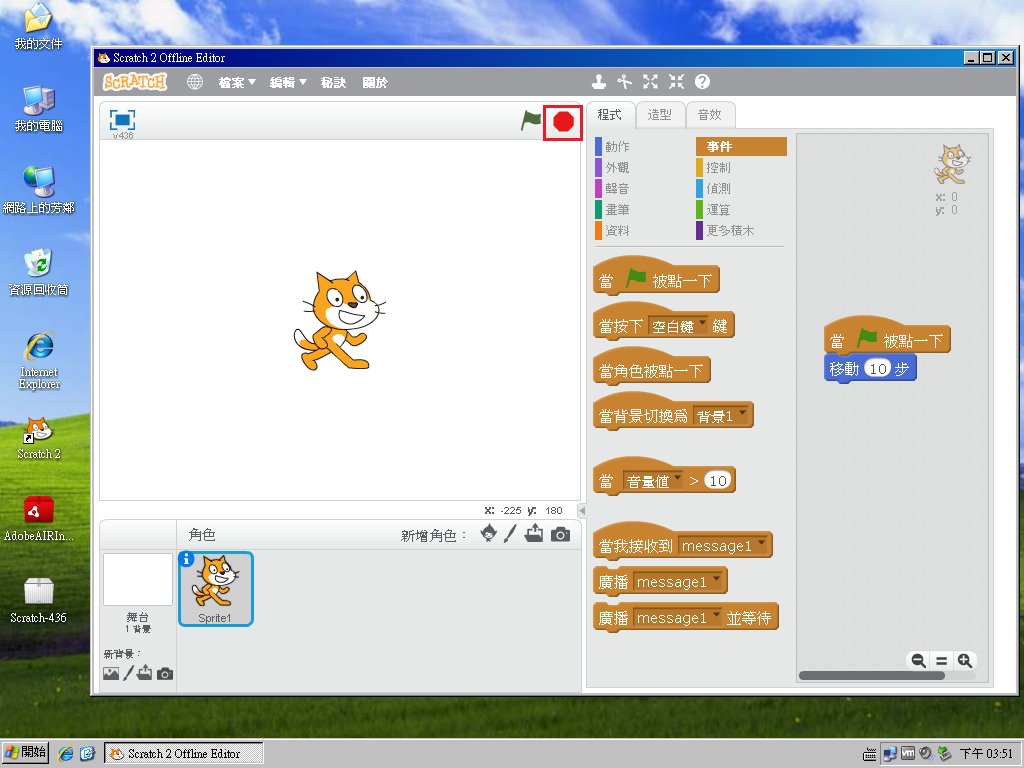Choose new sprite from library
This screenshot has width=1024, height=768.
click(x=488, y=534)
